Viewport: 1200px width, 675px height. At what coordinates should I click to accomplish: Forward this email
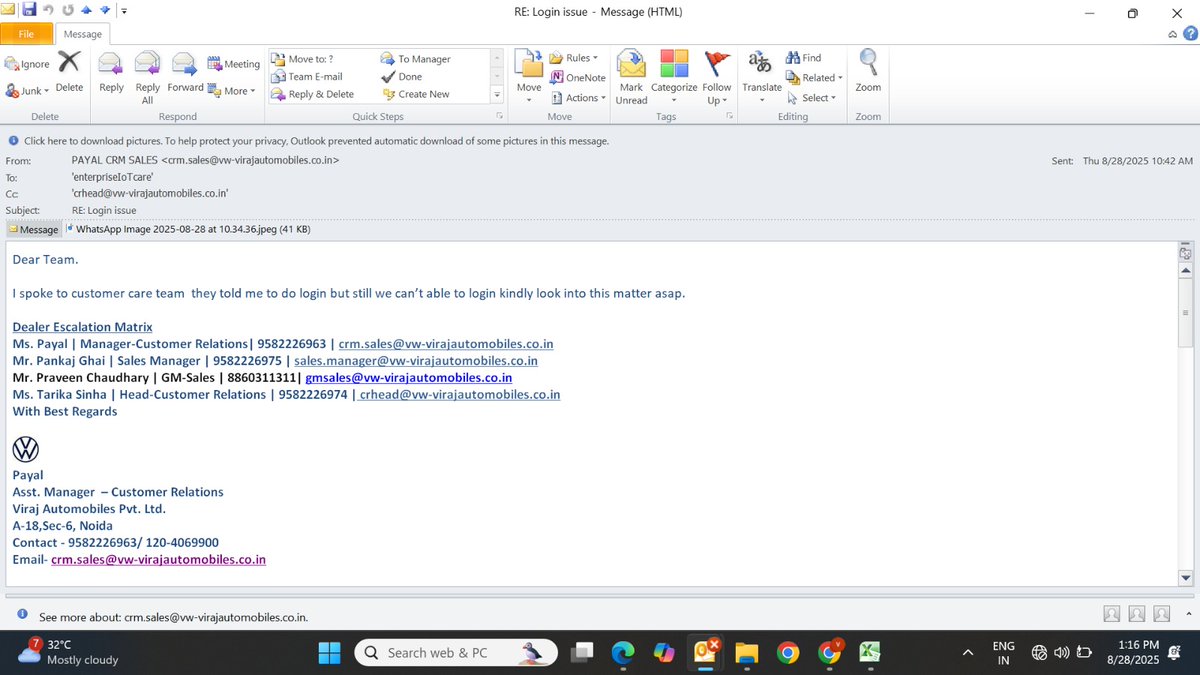pos(185,72)
